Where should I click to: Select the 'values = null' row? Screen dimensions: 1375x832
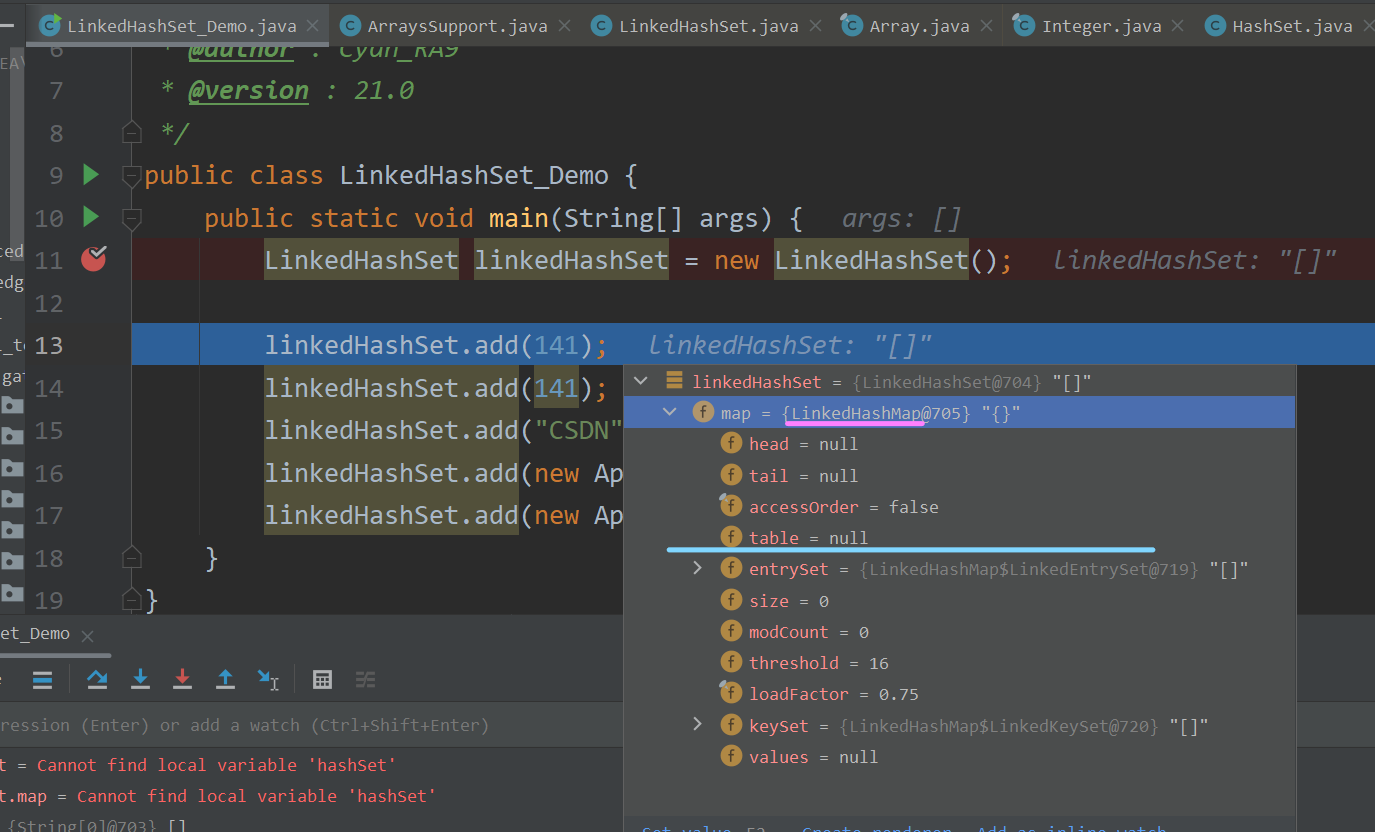(x=959, y=756)
